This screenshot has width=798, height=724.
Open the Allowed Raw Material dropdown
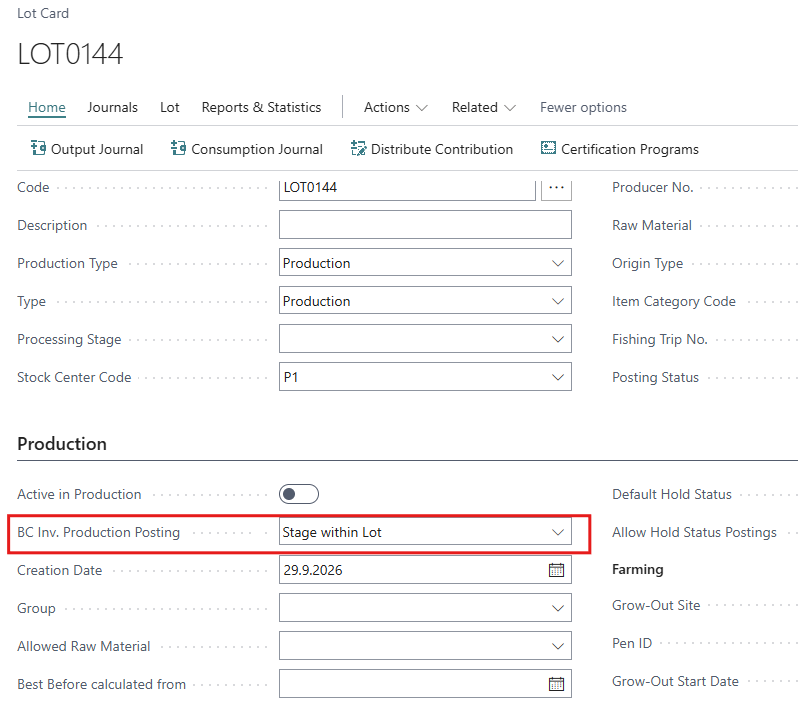[558, 646]
